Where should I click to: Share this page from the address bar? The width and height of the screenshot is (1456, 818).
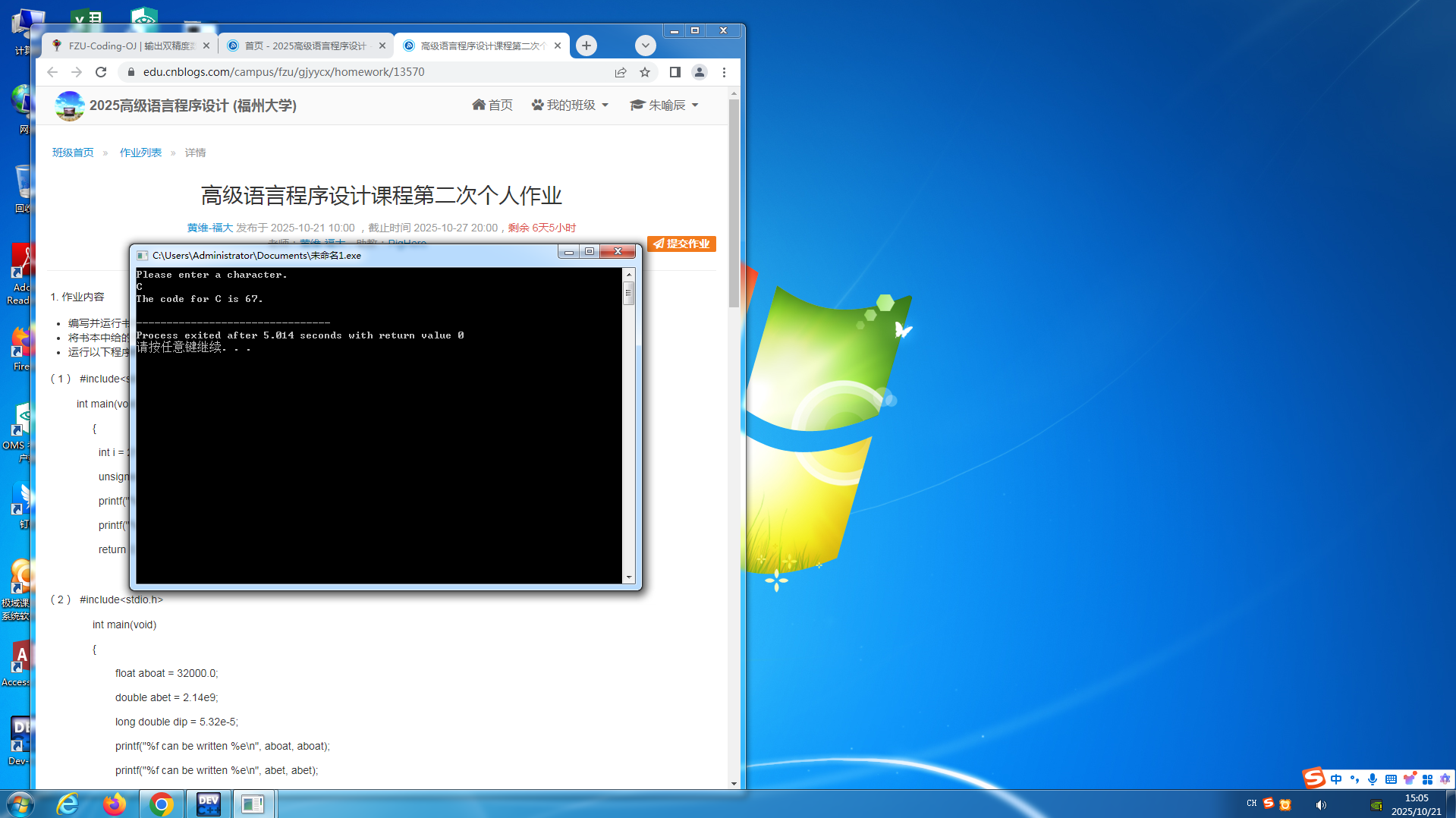621,72
